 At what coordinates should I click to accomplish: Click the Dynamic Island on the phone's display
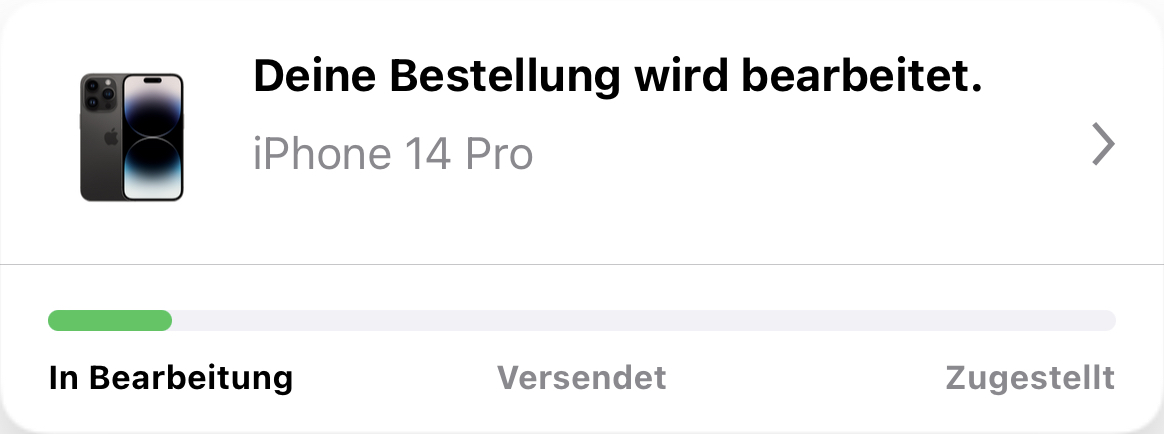(x=152, y=80)
